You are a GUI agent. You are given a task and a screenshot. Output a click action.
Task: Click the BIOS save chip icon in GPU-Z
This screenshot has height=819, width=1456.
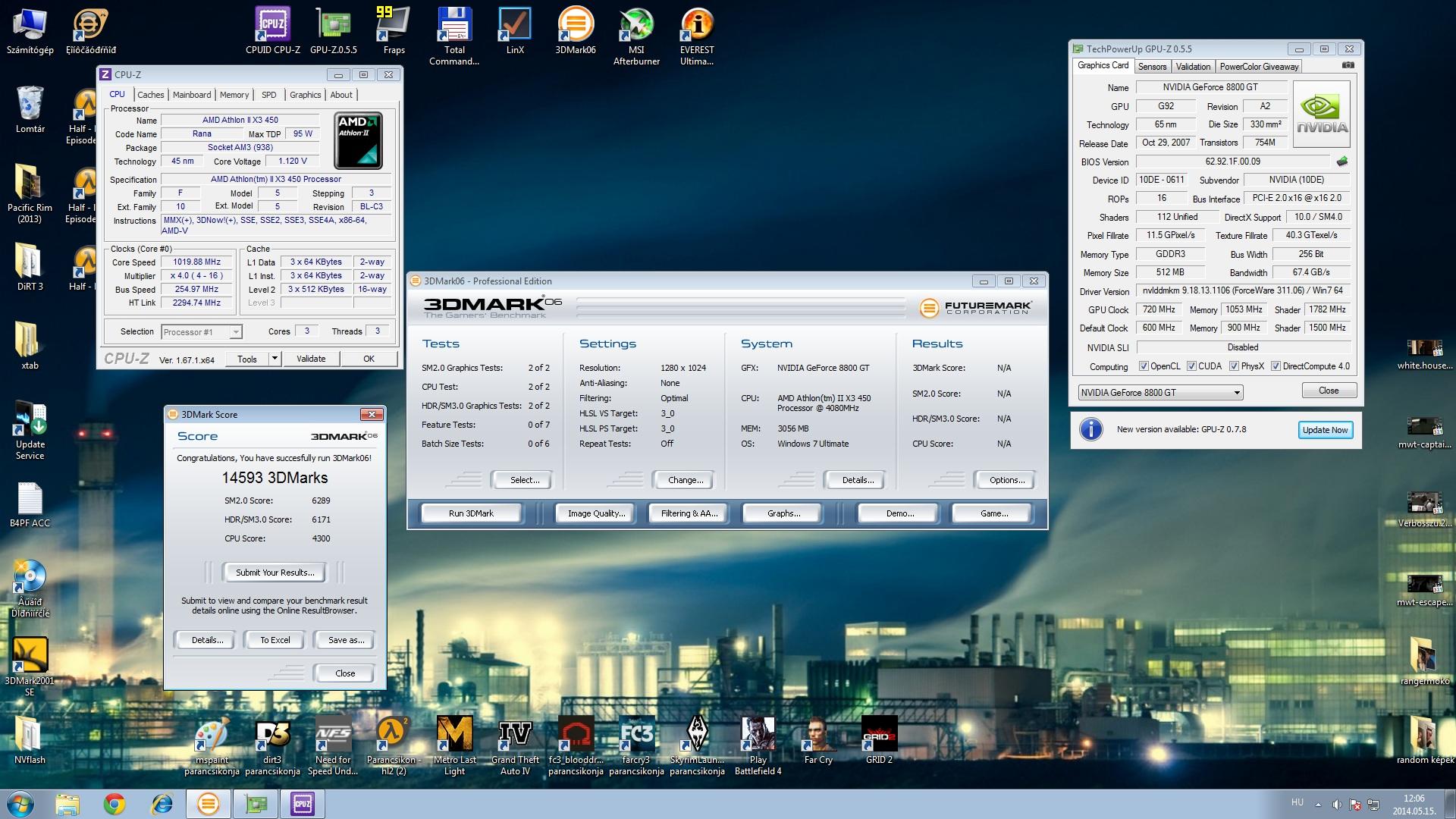pyautogui.click(x=1341, y=162)
